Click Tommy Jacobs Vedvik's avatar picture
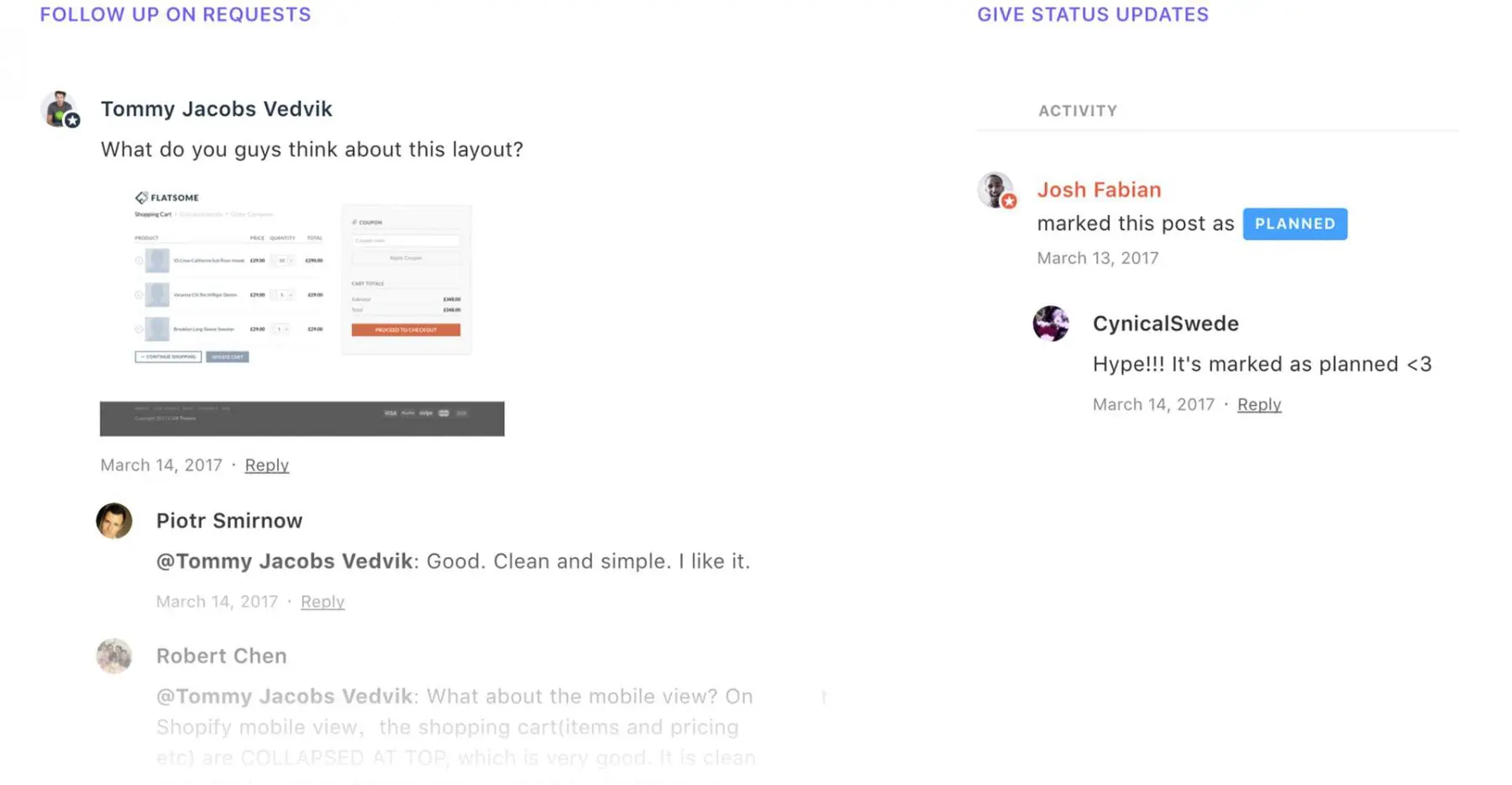This screenshot has height=785, width=1512. coord(58,108)
